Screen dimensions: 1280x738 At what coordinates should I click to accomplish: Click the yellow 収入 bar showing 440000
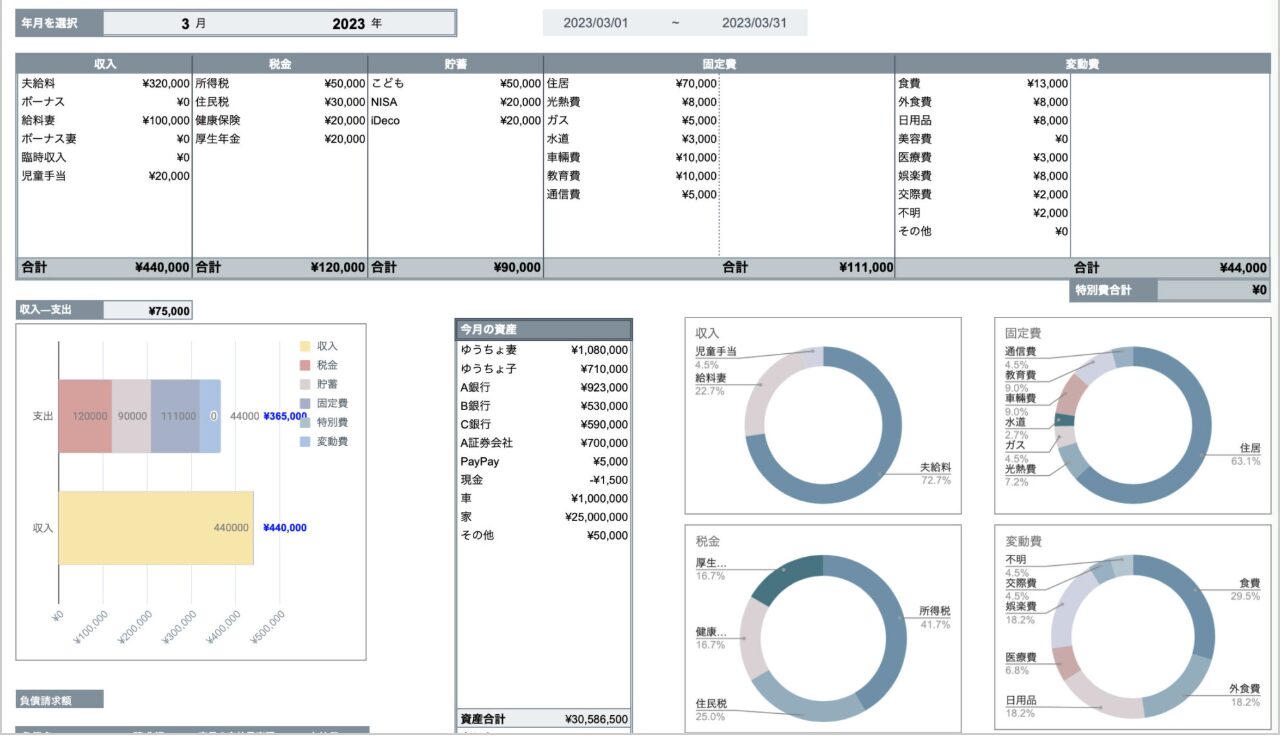(x=155, y=528)
